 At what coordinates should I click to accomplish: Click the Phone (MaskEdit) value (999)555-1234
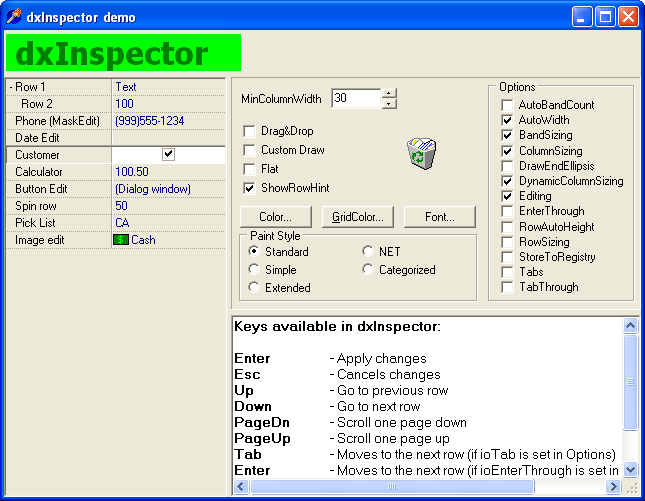(x=149, y=121)
